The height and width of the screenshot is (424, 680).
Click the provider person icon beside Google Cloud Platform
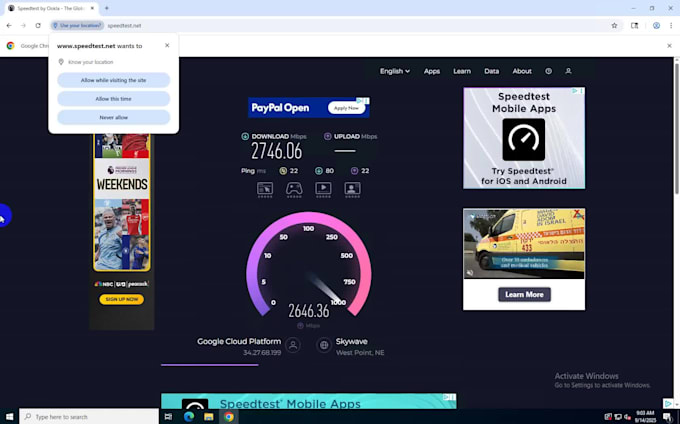(x=293, y=345)
